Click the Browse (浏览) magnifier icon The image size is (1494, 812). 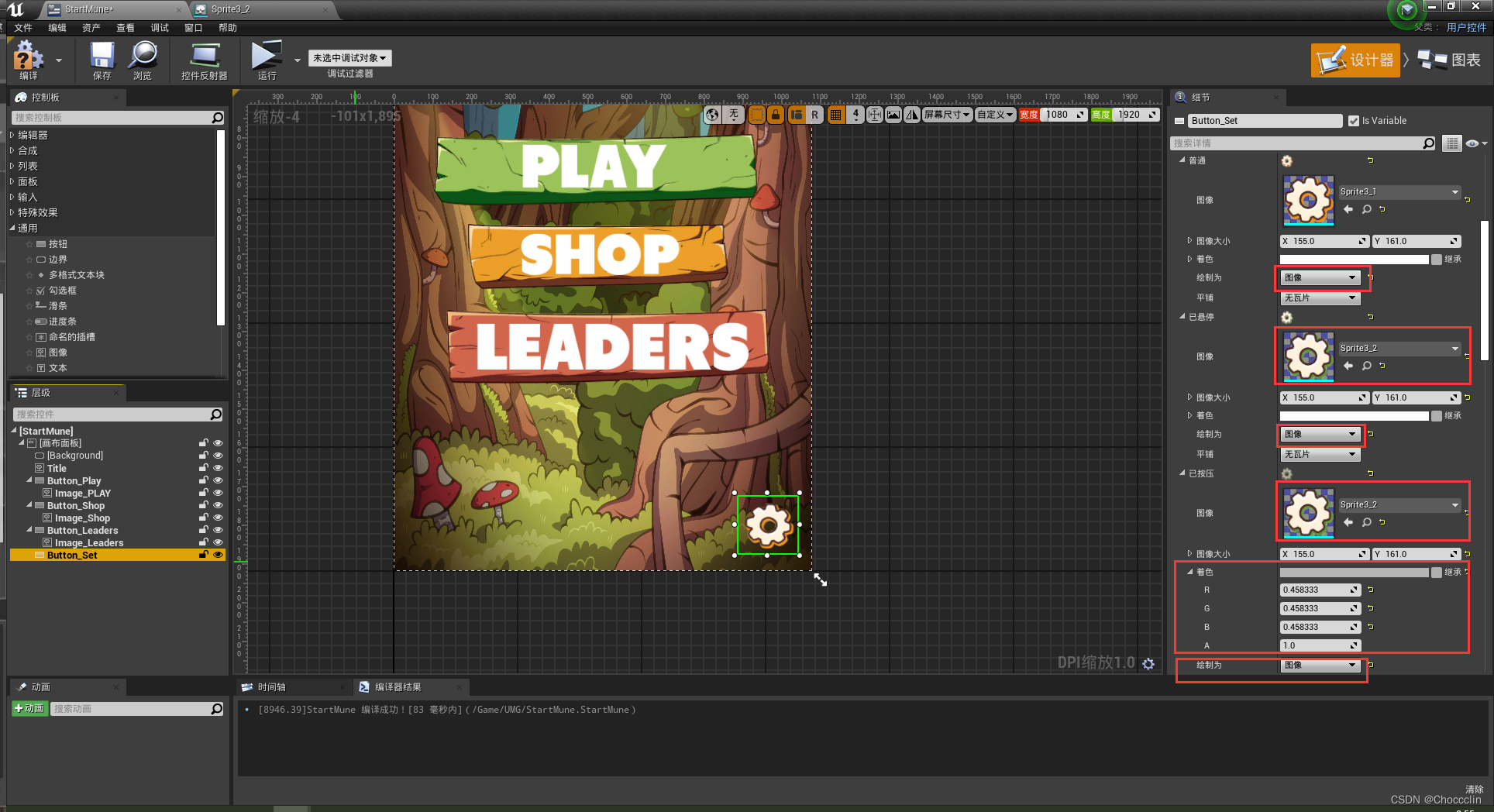point(143,60)
